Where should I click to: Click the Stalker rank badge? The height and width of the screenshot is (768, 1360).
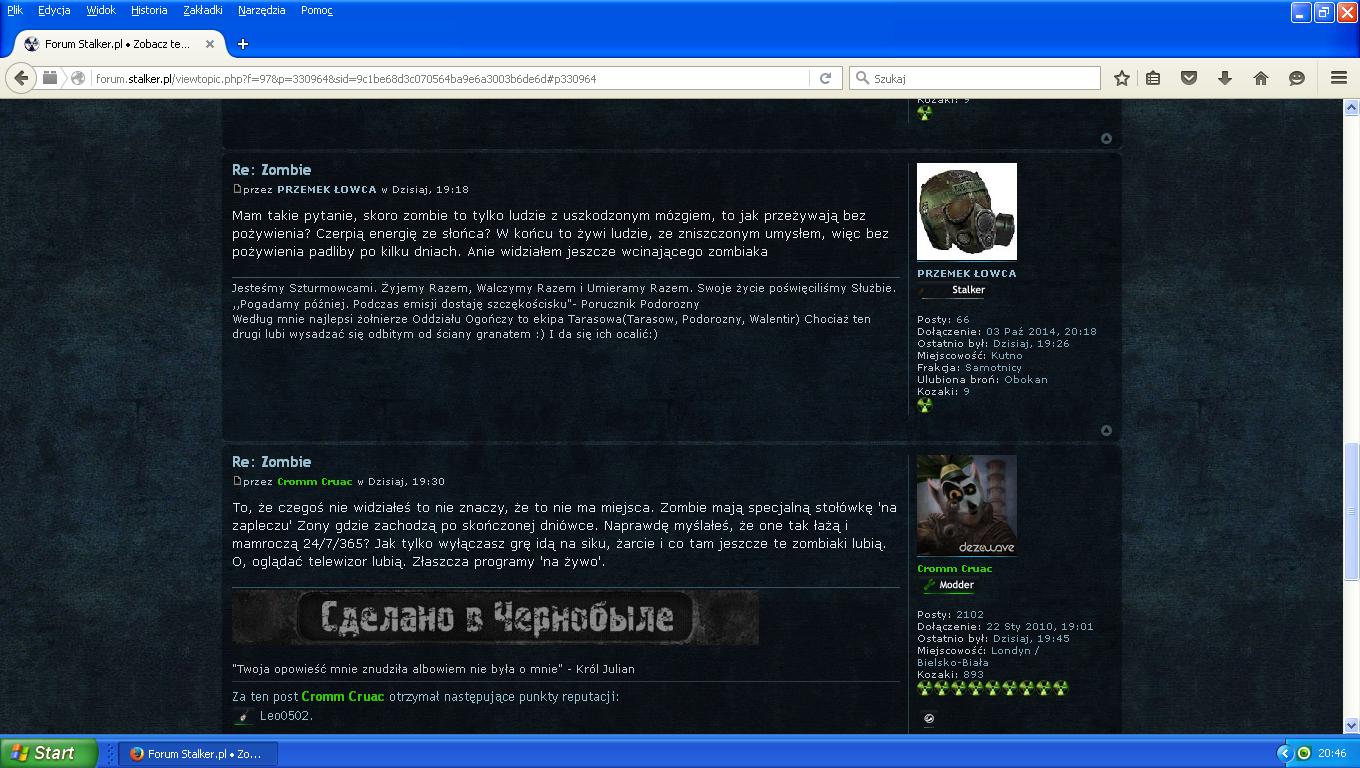coord(953,290)
